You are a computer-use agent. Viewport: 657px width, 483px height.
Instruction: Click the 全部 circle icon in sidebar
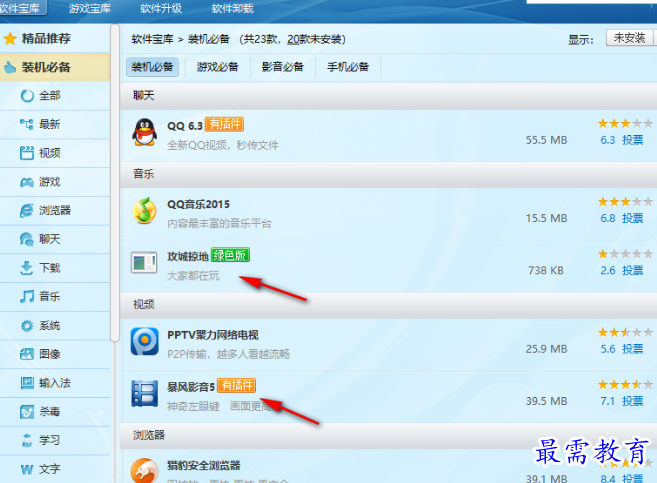27,96
